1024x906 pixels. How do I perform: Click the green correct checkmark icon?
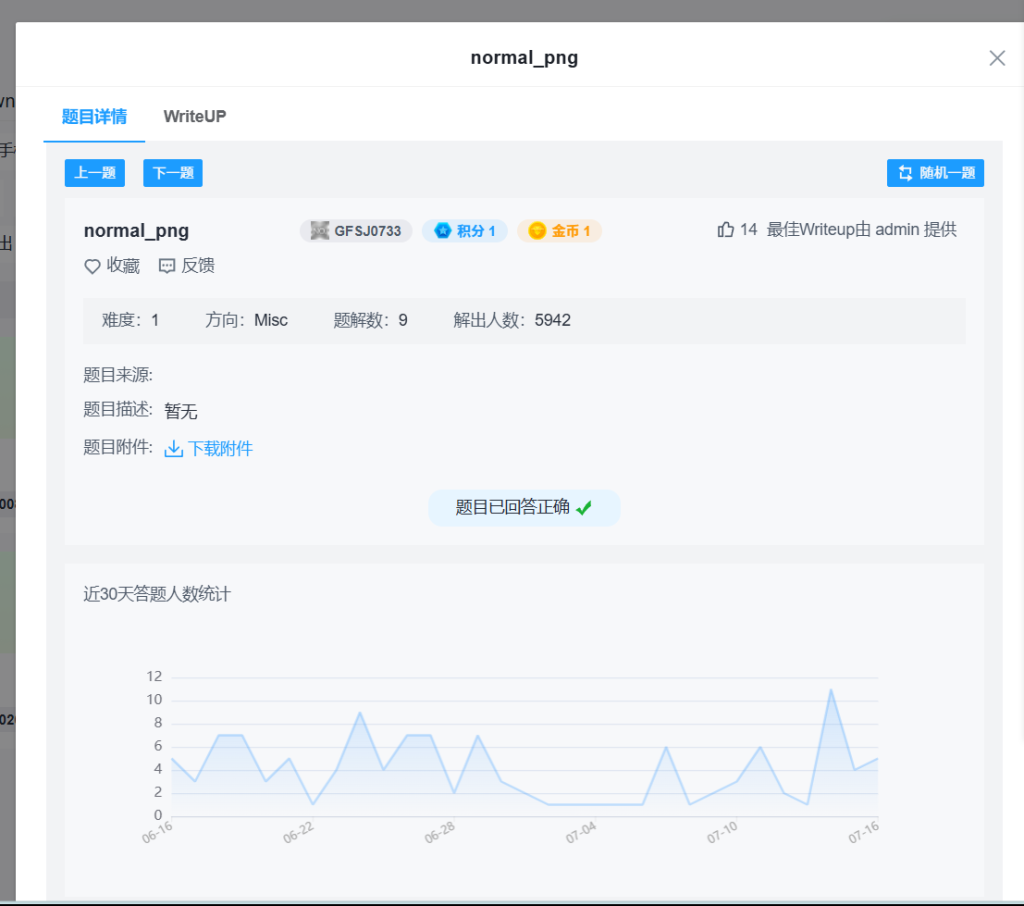click(584, 508)
